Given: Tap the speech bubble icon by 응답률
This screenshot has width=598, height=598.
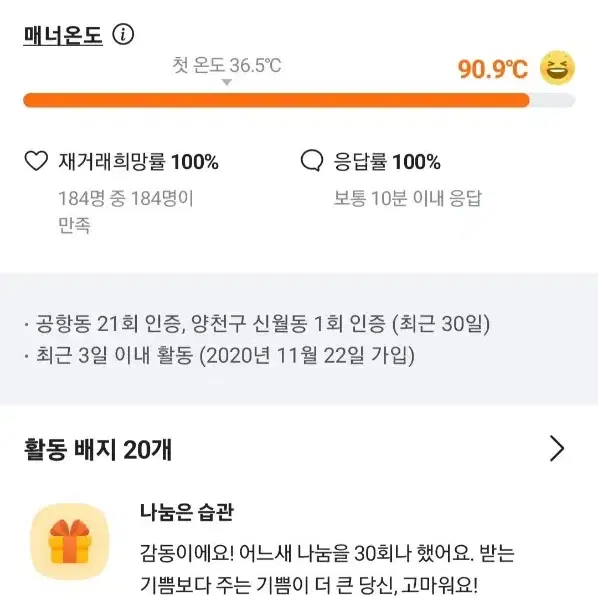Looking at the screenshot, I should tap(312, 161).
